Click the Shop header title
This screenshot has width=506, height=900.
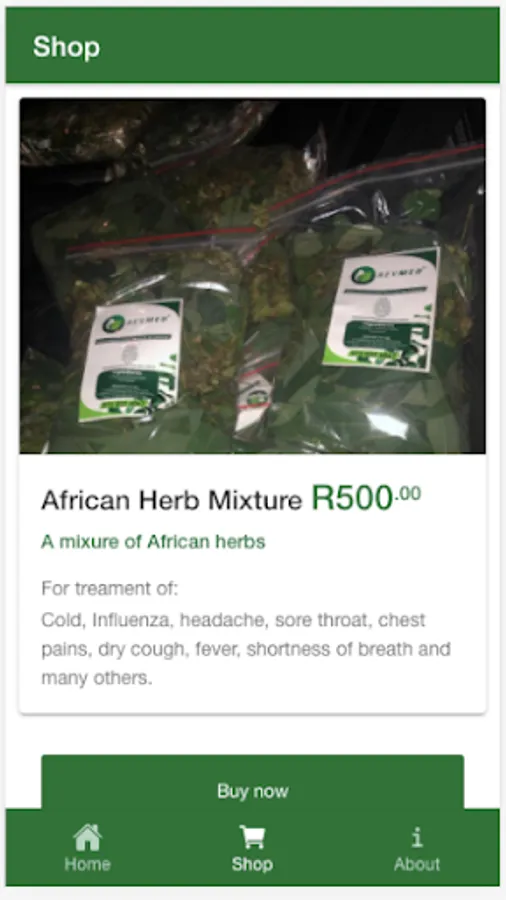(x=67, y=46)
